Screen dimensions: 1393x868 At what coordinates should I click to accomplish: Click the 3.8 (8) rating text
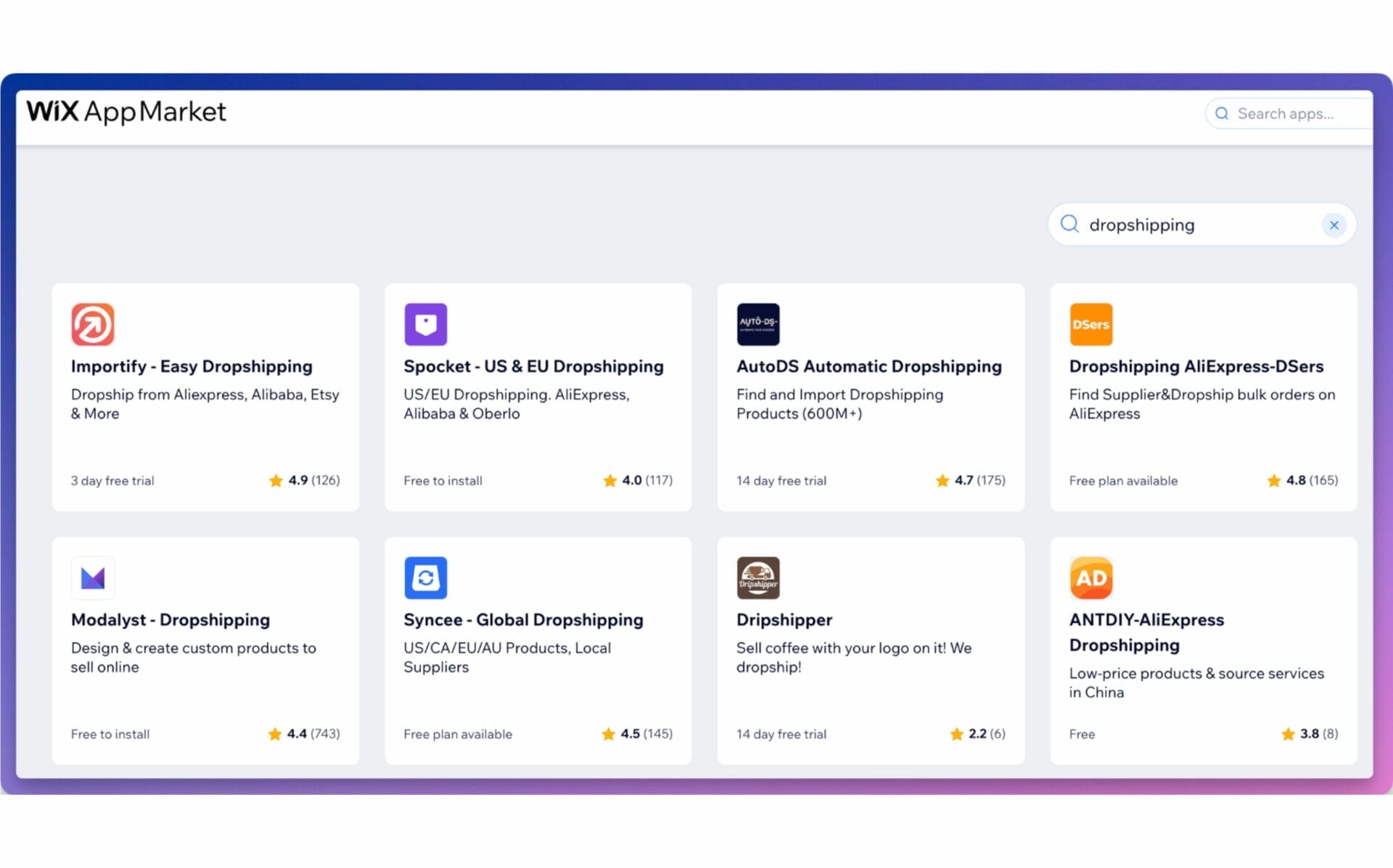point(1319,734)
